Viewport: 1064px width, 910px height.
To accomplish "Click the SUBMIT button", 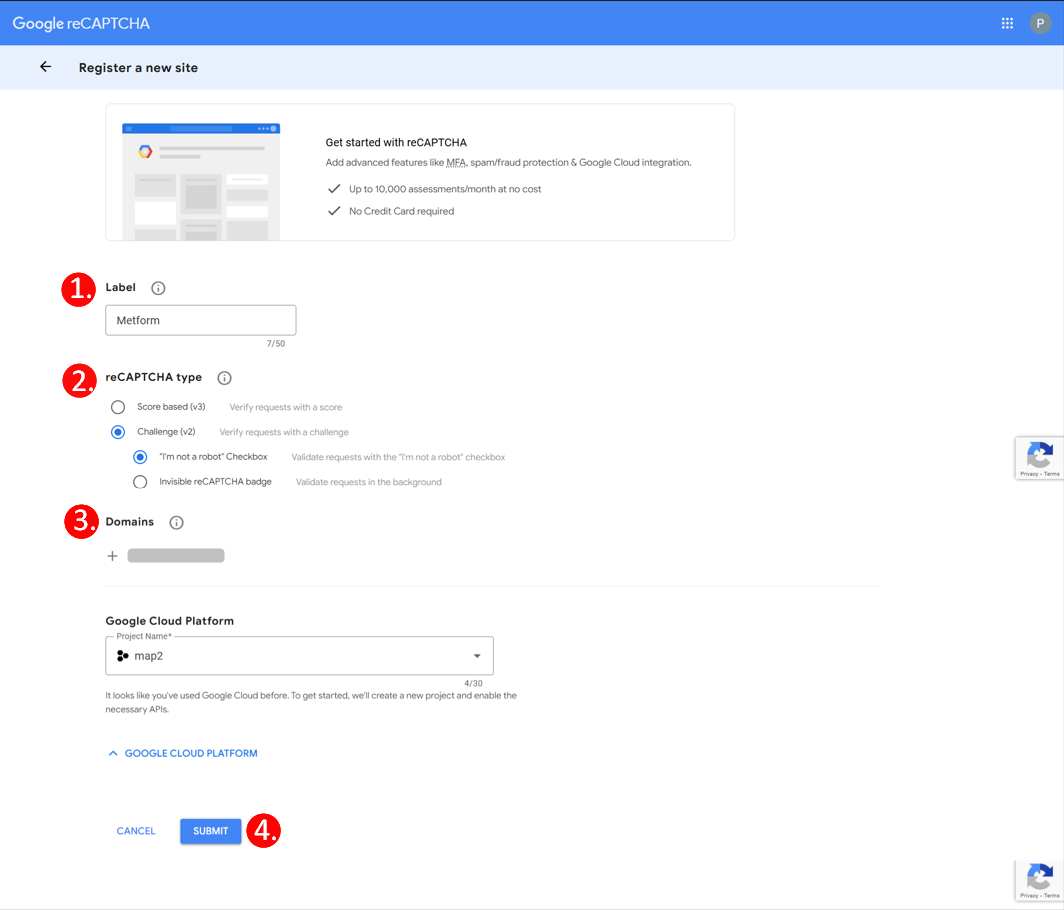I will 210,831.
